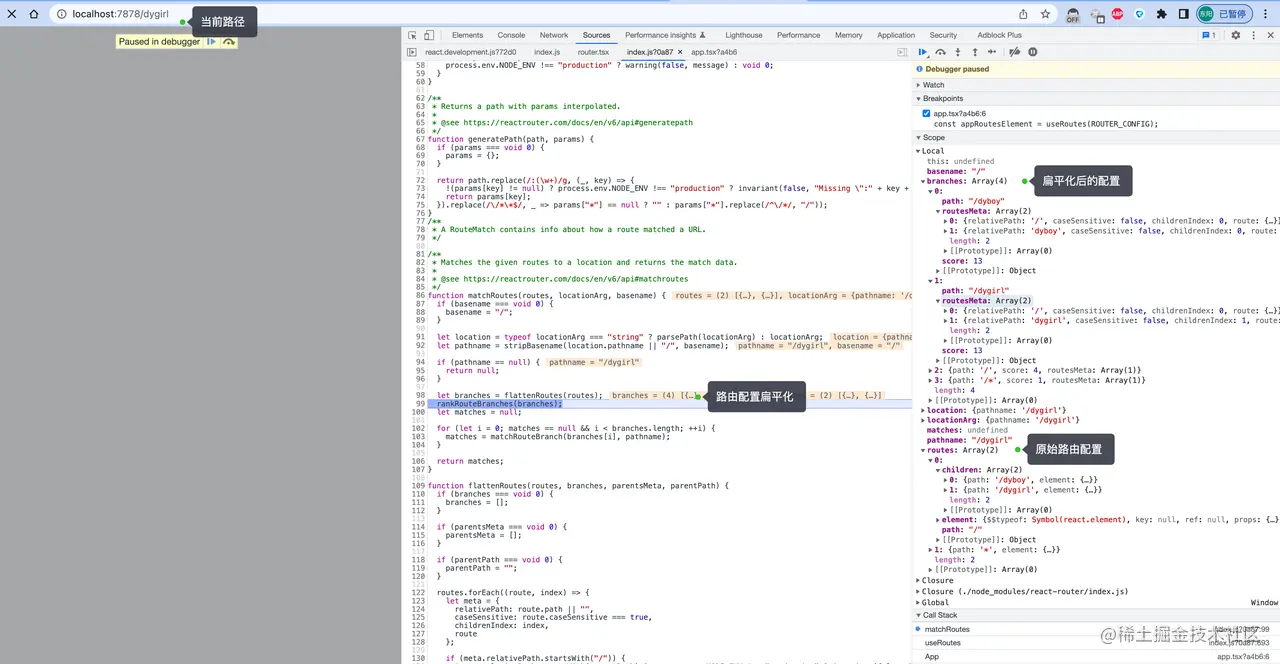This screenshot has height=664, width=1280.
Task: Step over from the page's paused overlay
Action: (229, 41)
